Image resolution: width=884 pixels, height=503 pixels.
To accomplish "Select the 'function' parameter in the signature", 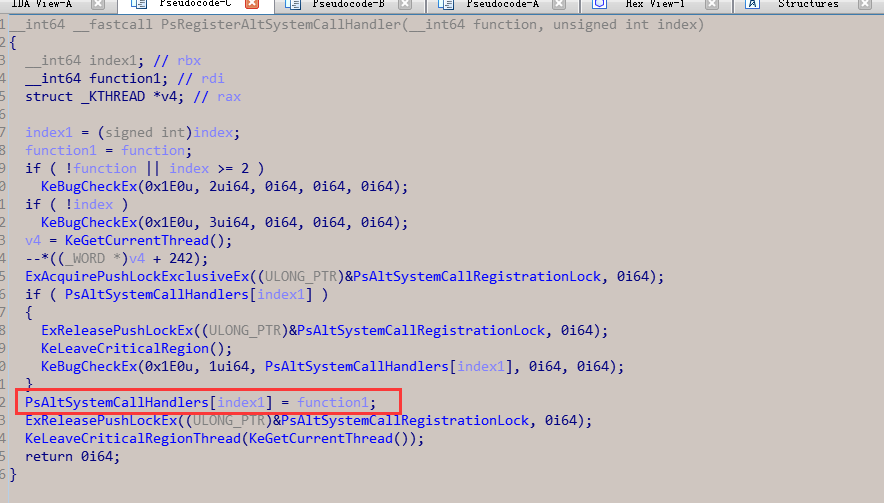I will coord(505,25).
